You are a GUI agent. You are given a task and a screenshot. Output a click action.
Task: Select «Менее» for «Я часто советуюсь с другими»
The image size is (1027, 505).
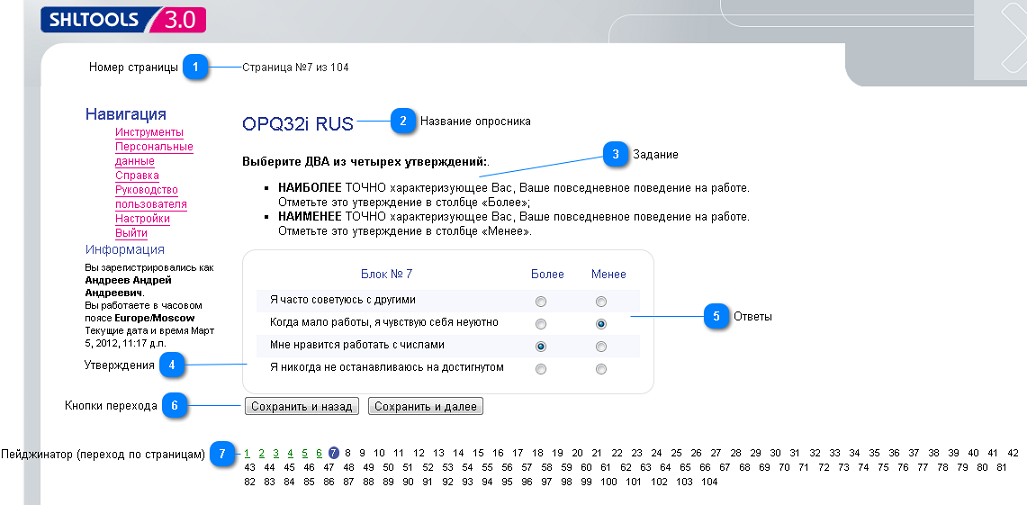point(601,301)
